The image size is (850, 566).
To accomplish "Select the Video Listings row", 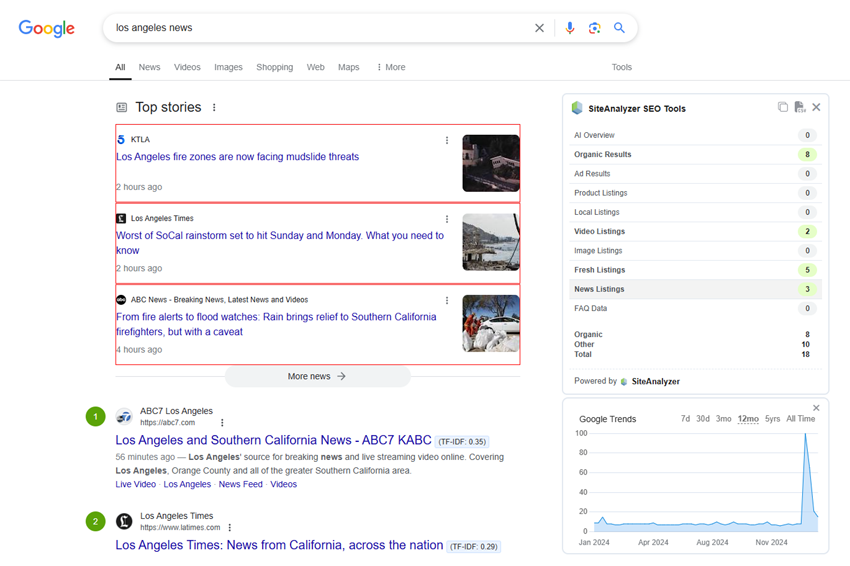I will 696,231.
